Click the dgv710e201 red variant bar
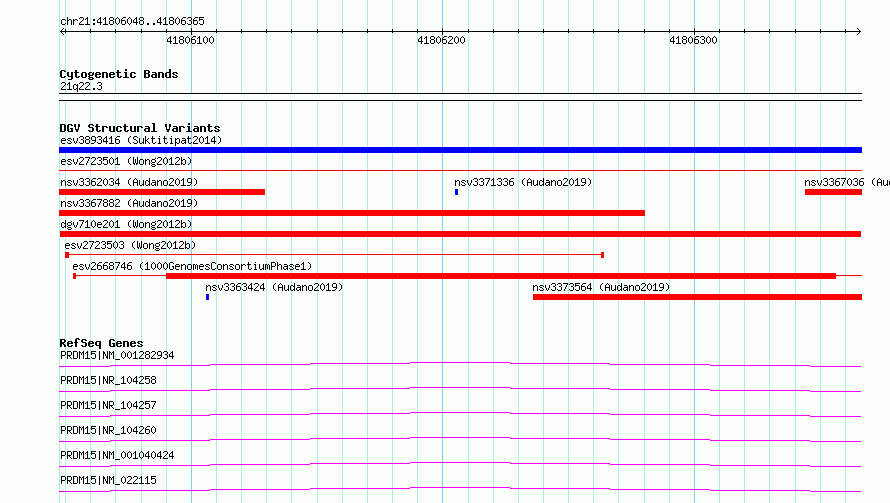Screen dimensions: 890x503 click(460, 234)
